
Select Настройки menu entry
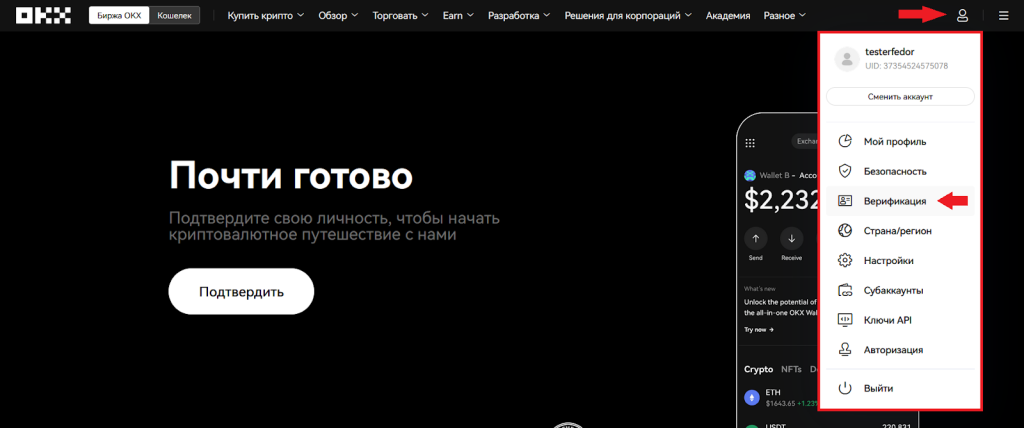[900, 260]
